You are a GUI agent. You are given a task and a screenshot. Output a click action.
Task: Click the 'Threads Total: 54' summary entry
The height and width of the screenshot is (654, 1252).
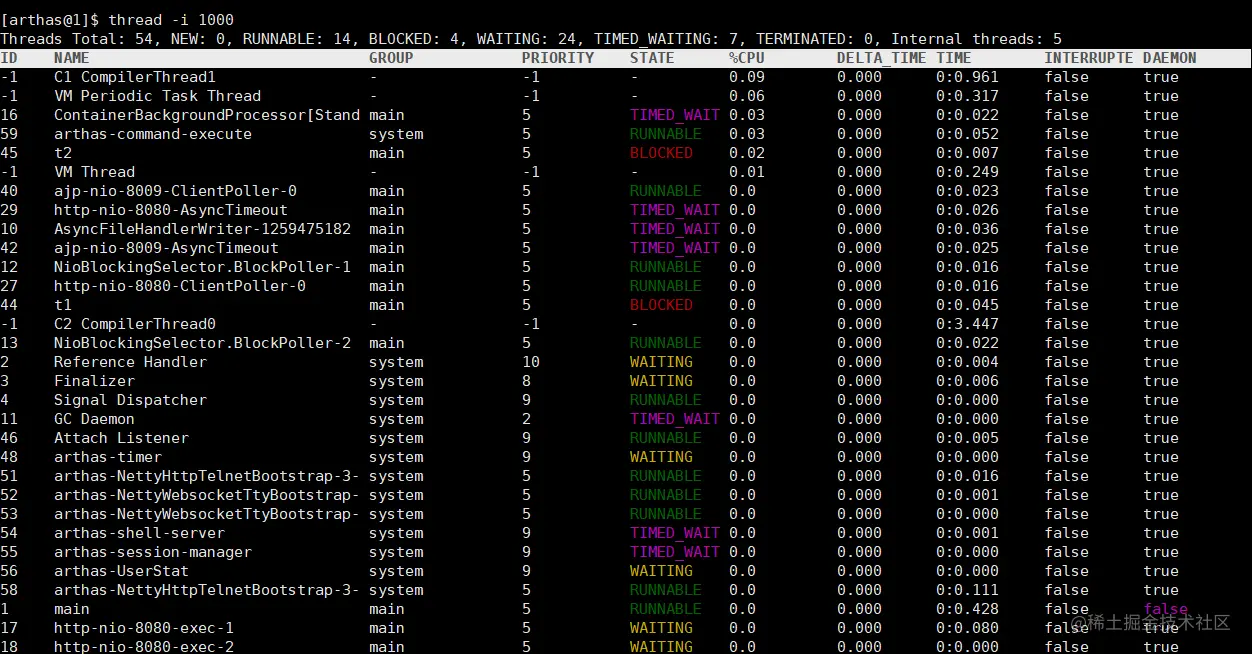(x=77, y=38)
